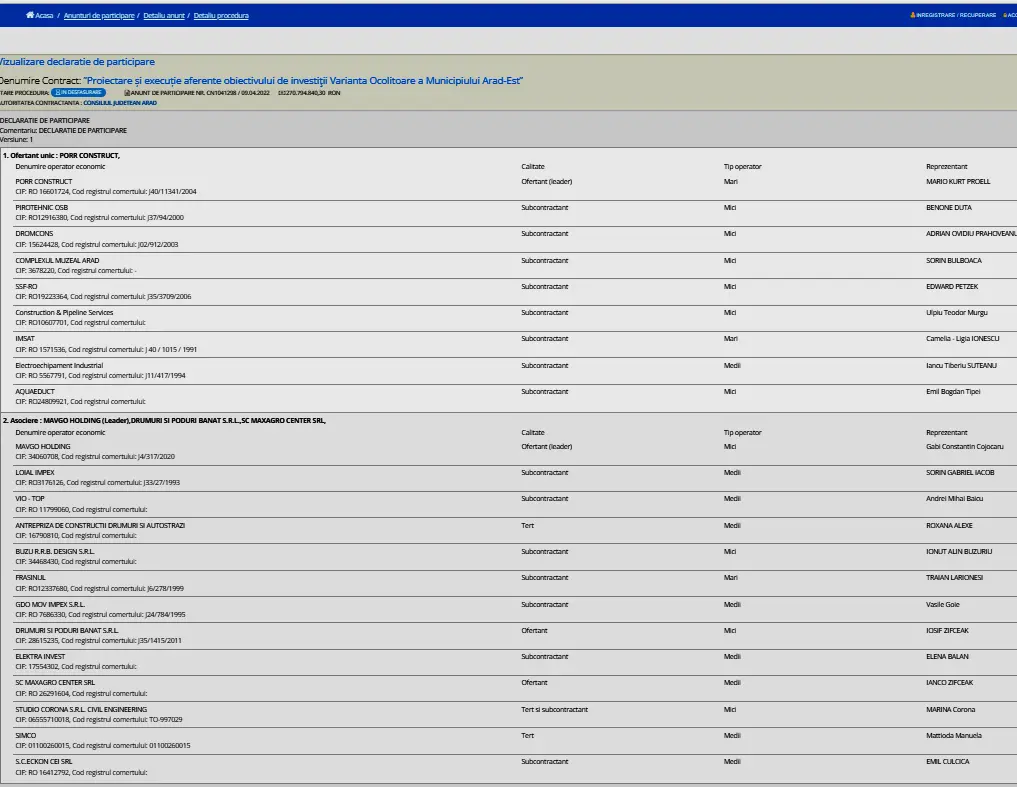Open the Detaliu procedura breadcrumb link
Viewport: 1017px width, 787px height.
221,16
